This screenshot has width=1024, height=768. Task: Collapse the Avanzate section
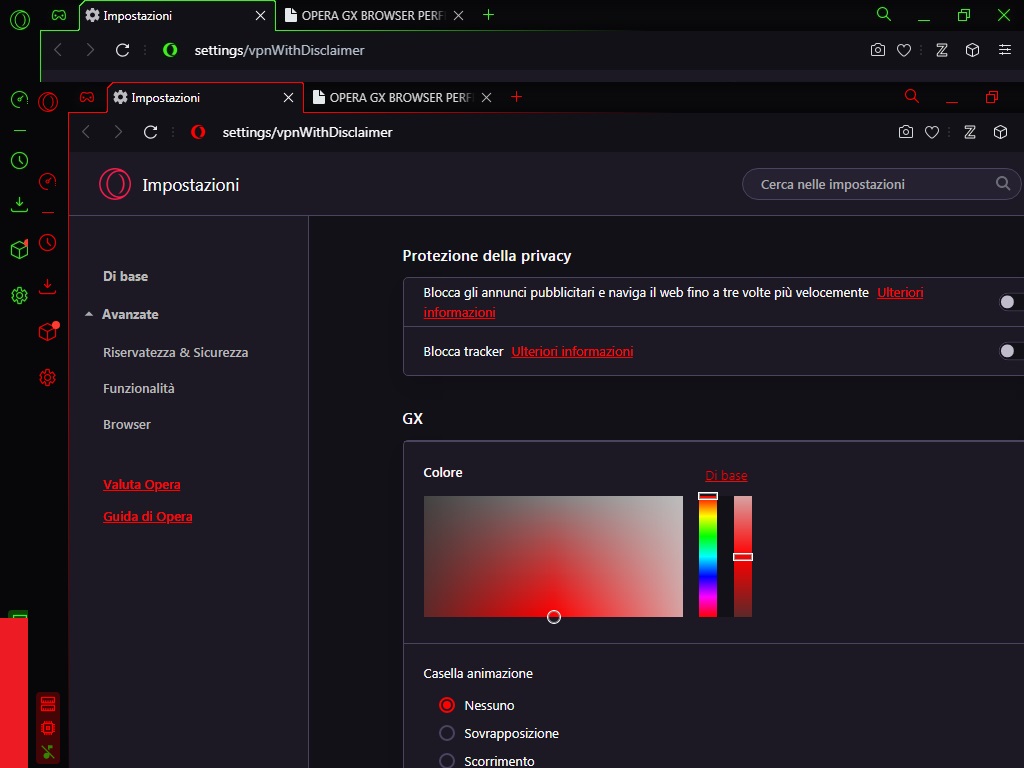[x=89, y=314]
